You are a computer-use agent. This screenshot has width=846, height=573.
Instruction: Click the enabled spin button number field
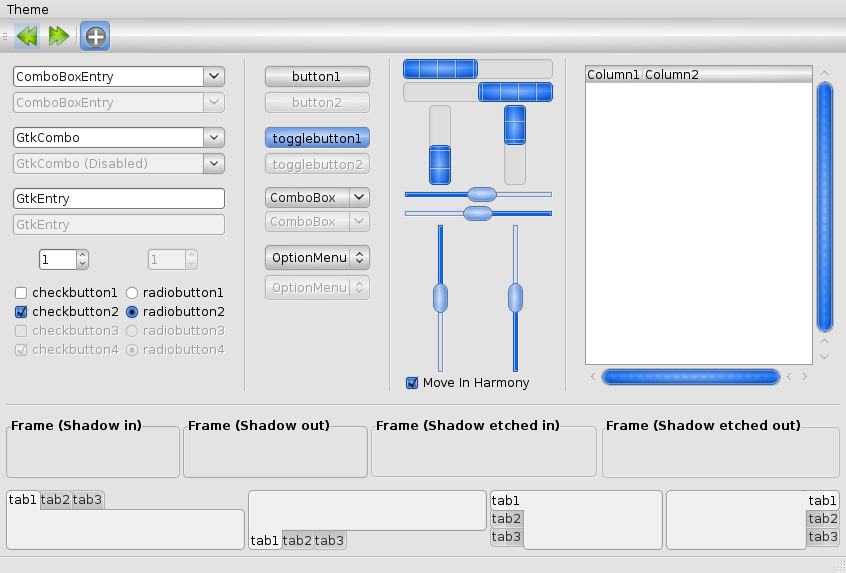pyautogui.click(x=58, y=260)
